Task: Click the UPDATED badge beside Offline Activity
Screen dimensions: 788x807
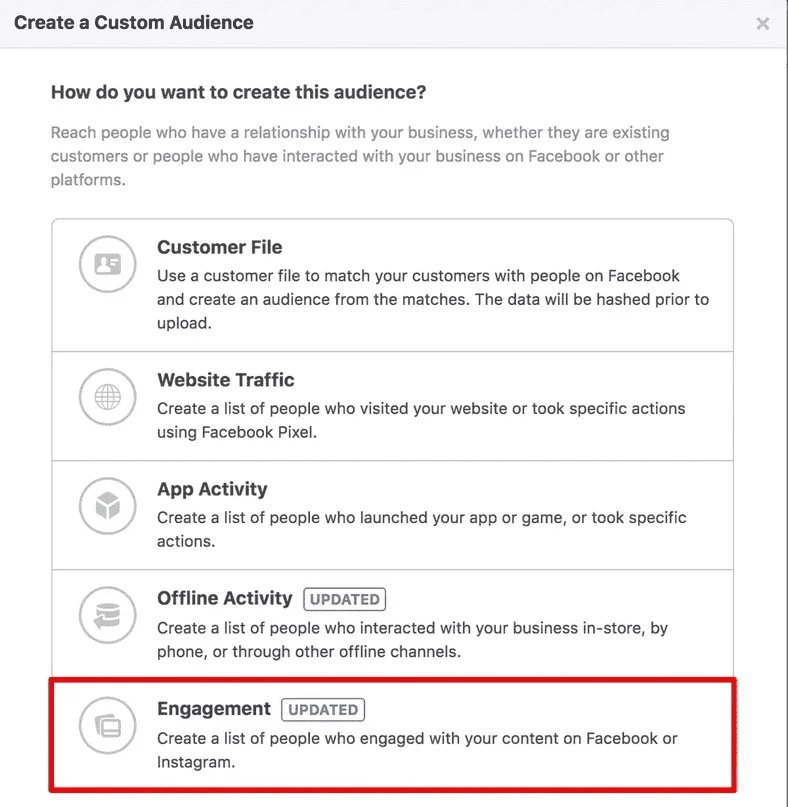Action: coord(344,600)
